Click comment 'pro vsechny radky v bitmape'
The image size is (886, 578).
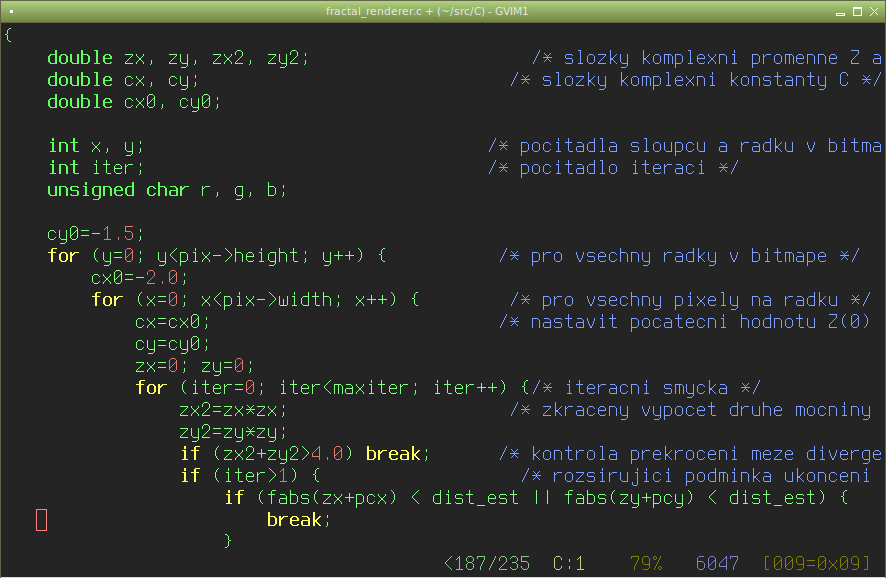(679, 256)
